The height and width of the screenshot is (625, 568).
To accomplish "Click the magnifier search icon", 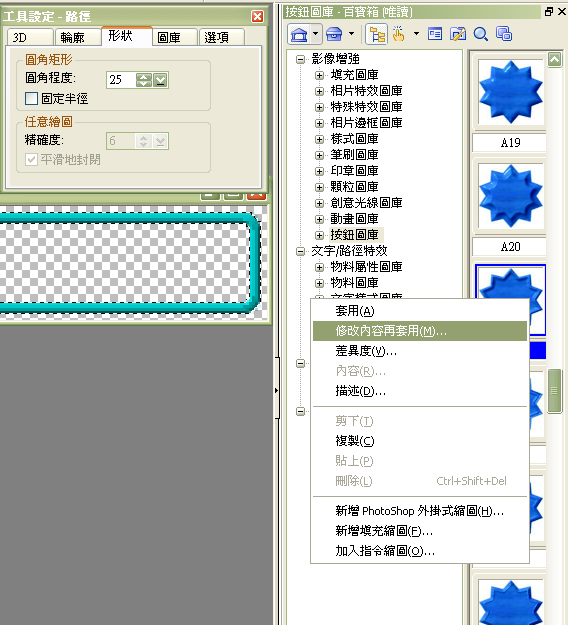I will (x=481, y=34).
